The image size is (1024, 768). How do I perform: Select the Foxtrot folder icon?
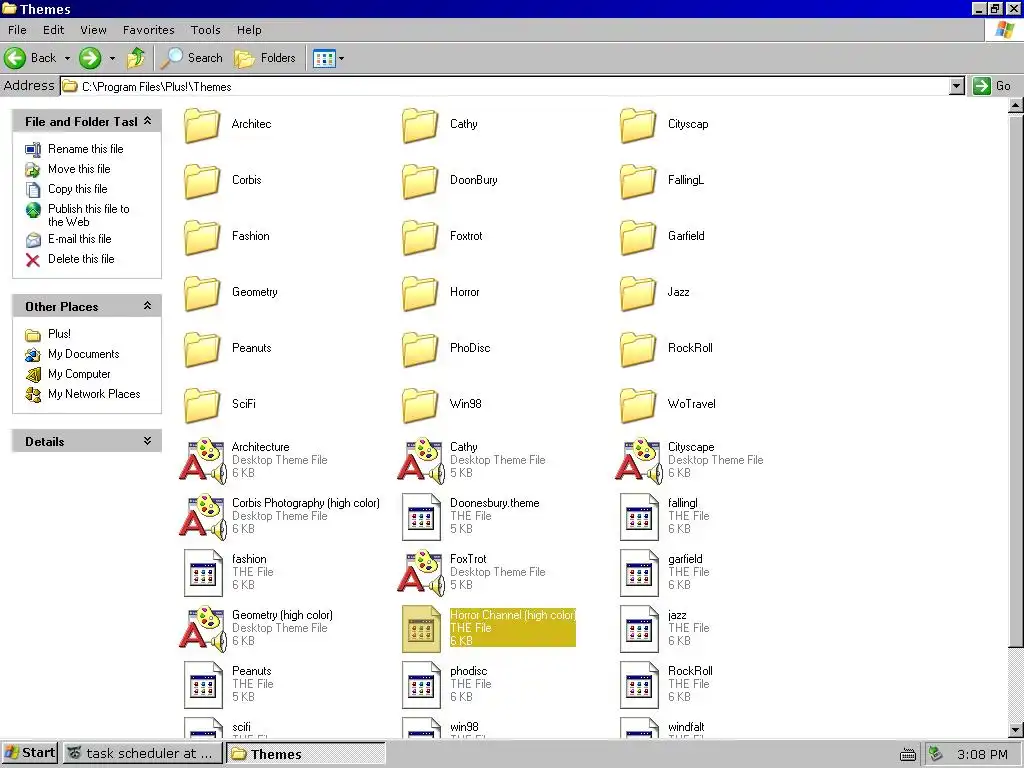[420, 238]
